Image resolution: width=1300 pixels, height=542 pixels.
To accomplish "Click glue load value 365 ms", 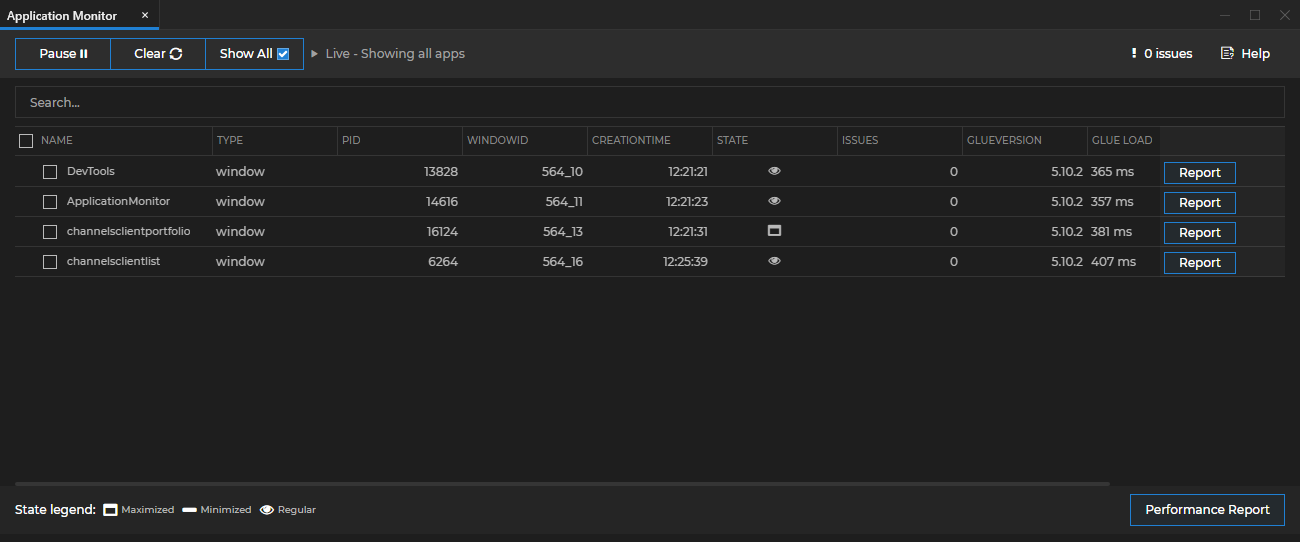I will point(1112,172).
